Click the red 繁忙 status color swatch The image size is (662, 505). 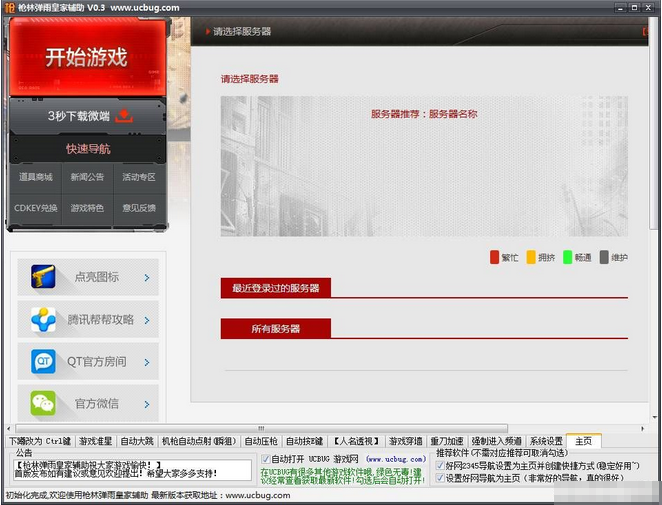click(x=495, y=258)
